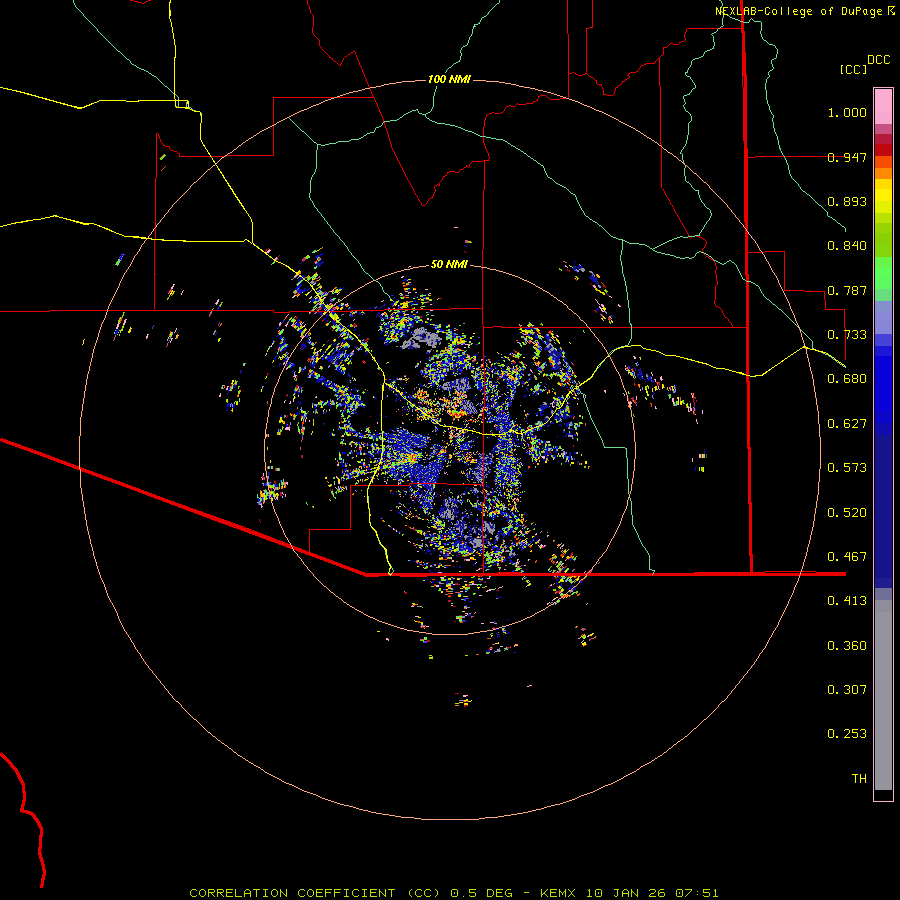900x900 pixels.
Task: Click the 0.307 scale value
Action: (x=847, y=690)
